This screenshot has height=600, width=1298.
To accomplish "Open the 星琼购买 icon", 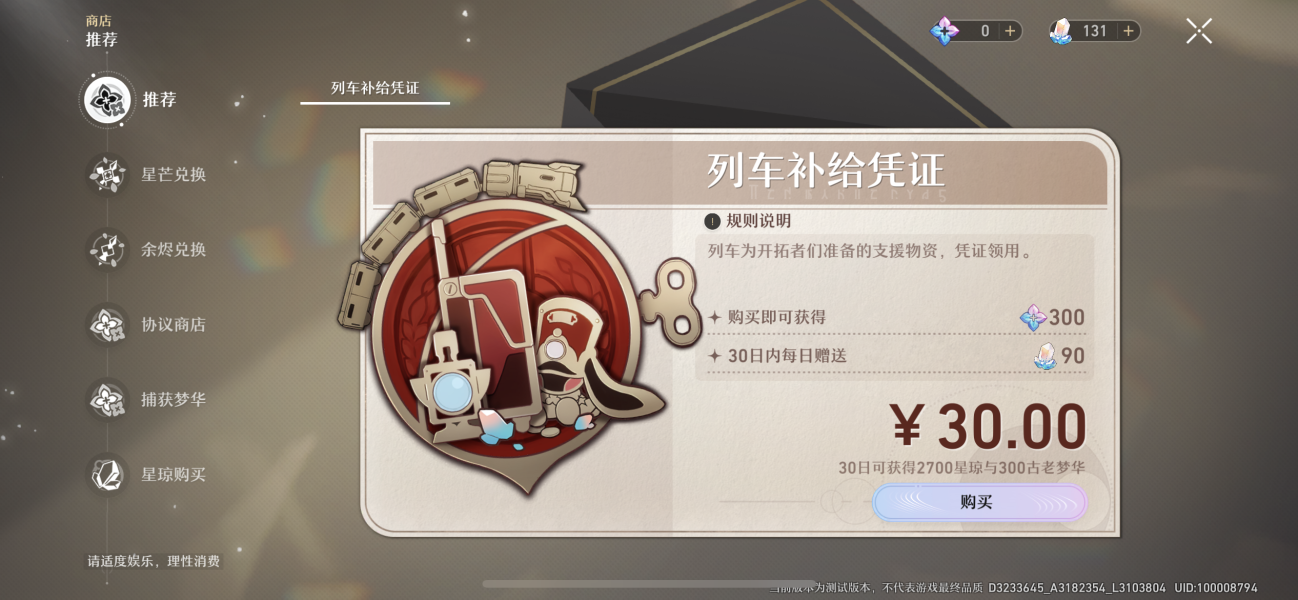I will click(x=107, y=474).
